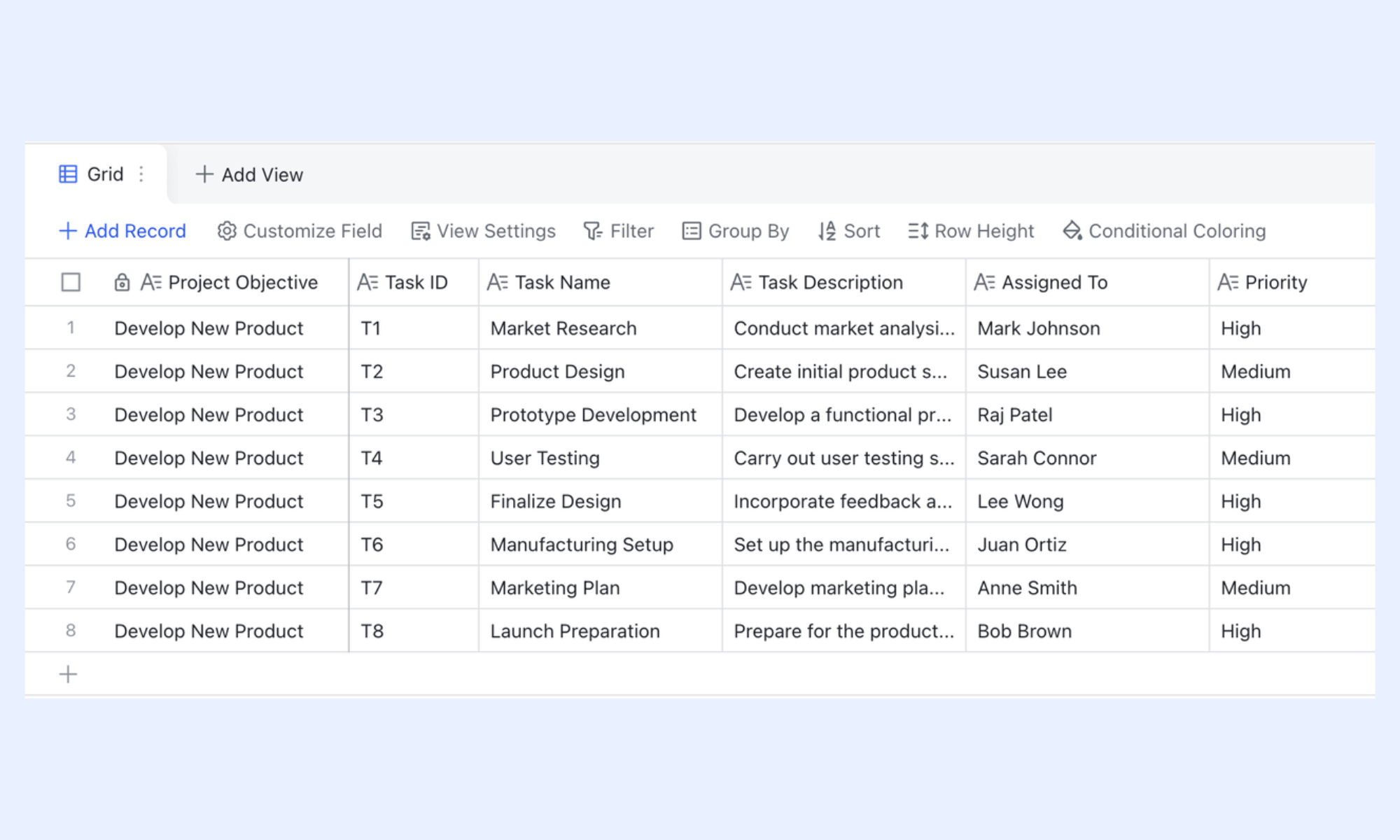Add a new row with bottom plus

[x=68, y=675]
